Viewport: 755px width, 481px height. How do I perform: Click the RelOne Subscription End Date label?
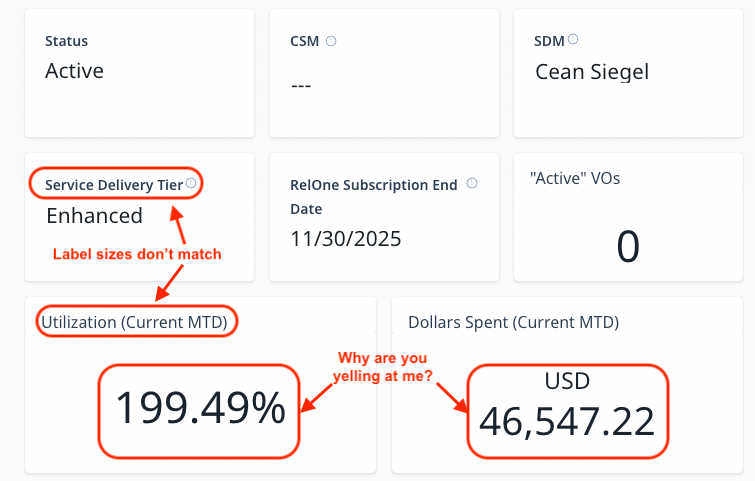374,196
